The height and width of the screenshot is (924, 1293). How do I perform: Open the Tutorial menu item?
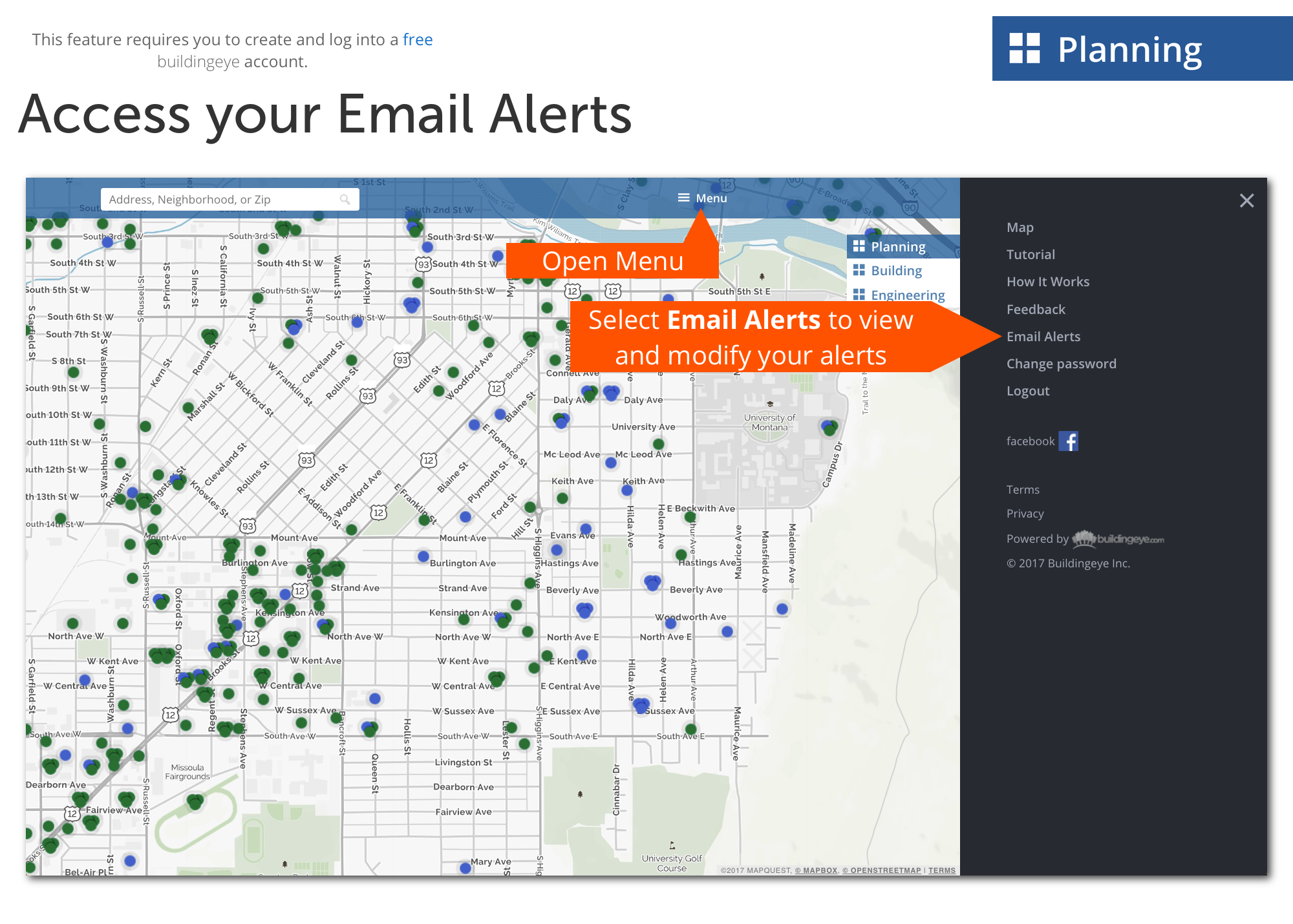[1031, 255]
